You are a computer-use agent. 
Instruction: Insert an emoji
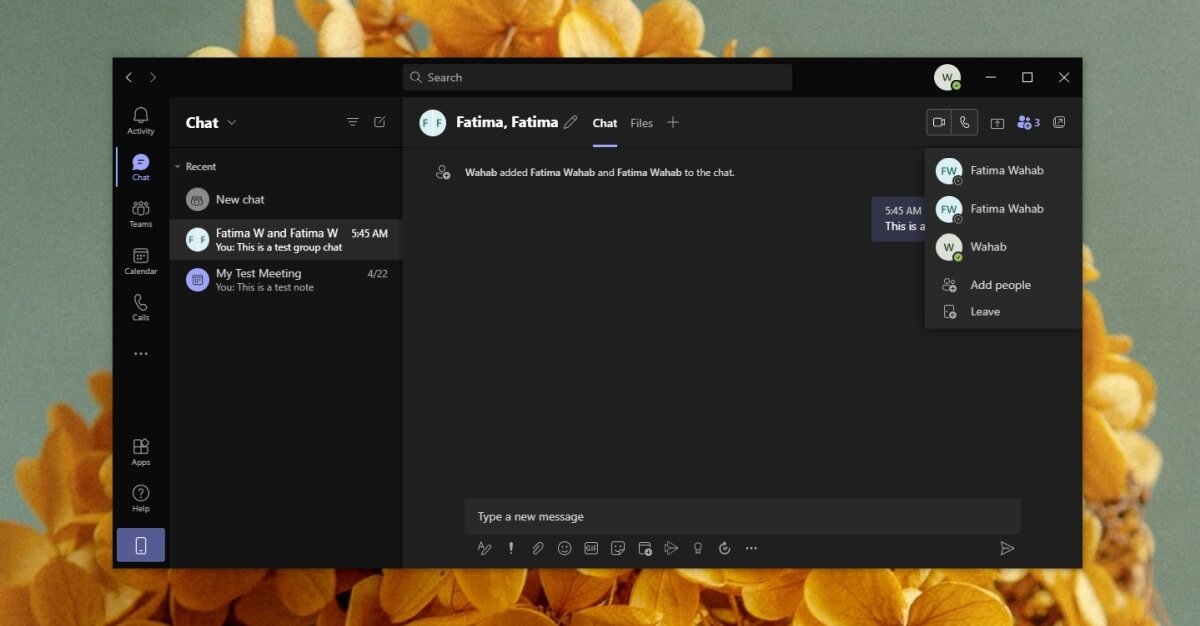coord(564,548)
